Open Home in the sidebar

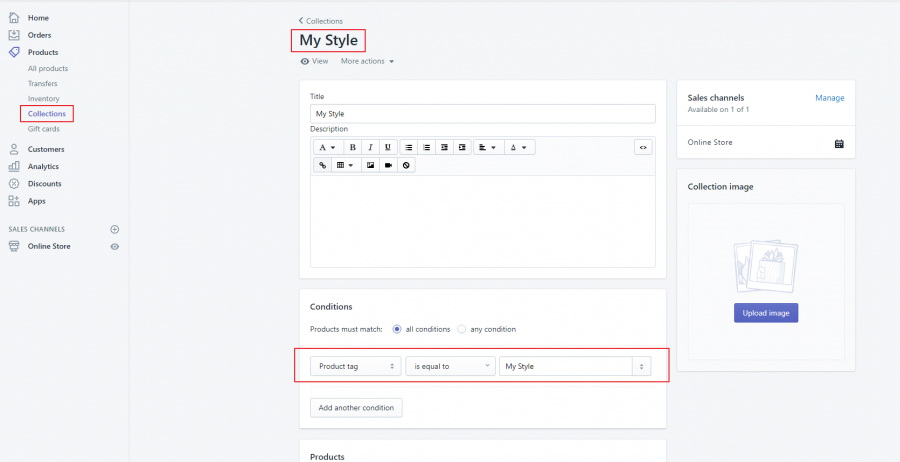pyautogui.click(x=38, y=18)
